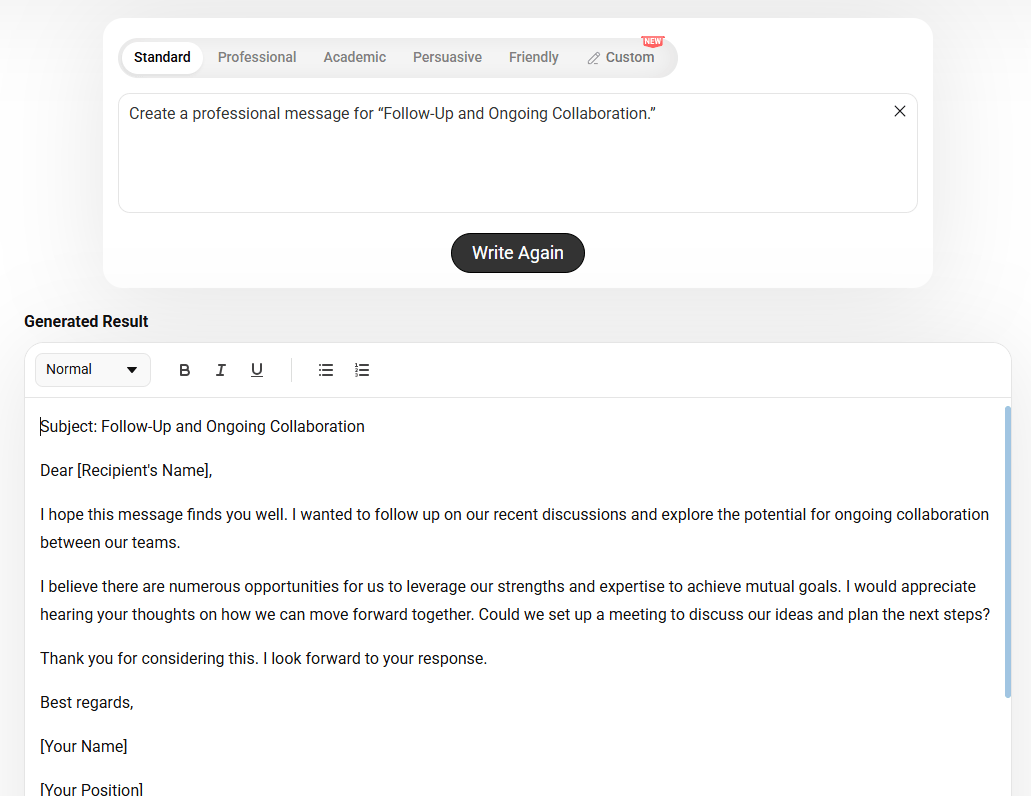Viewport: 1031px width, 796px height.
Task: Pick the Friendly tone tab
Action: tap(534, 57)
